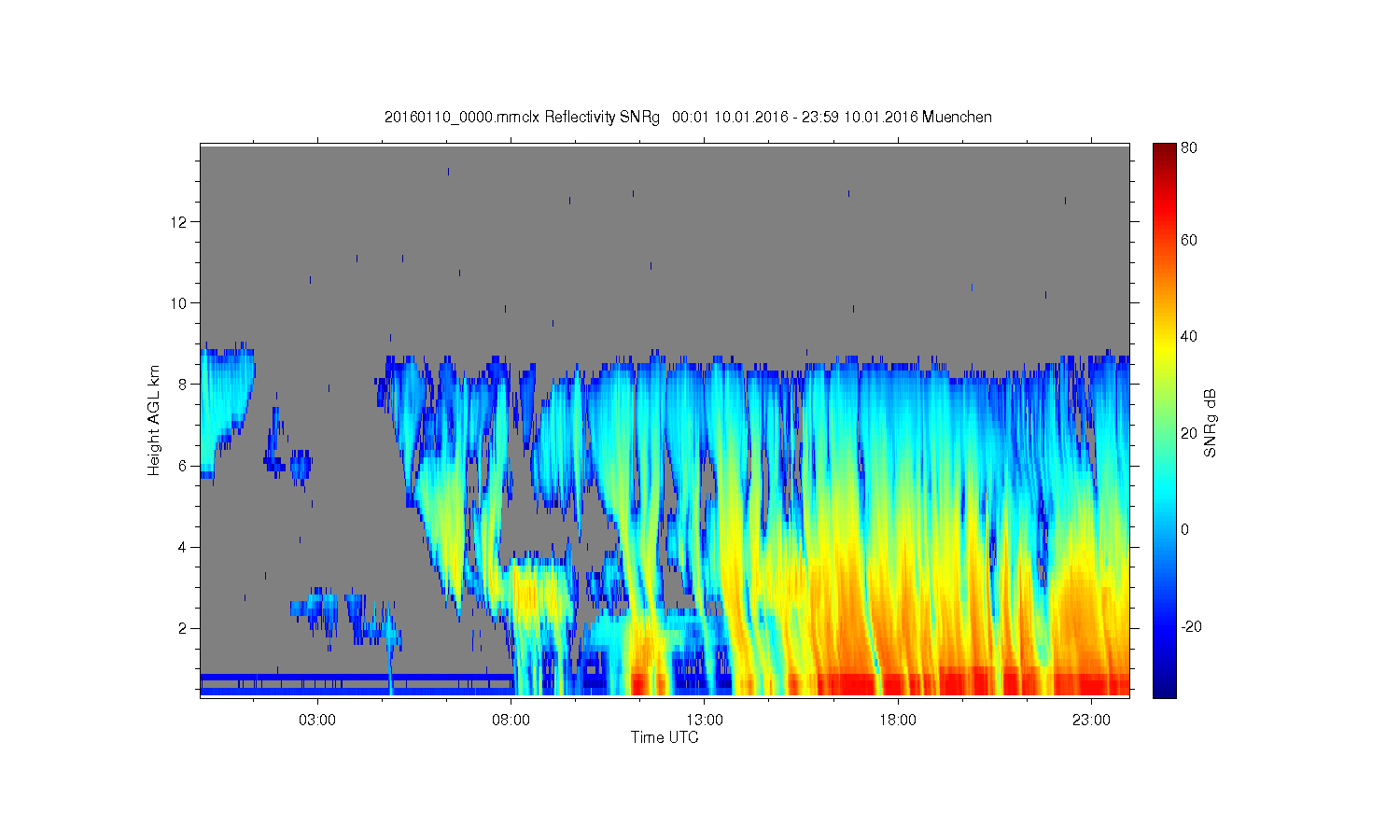Select the 6 km height tick label

(184, 466)
